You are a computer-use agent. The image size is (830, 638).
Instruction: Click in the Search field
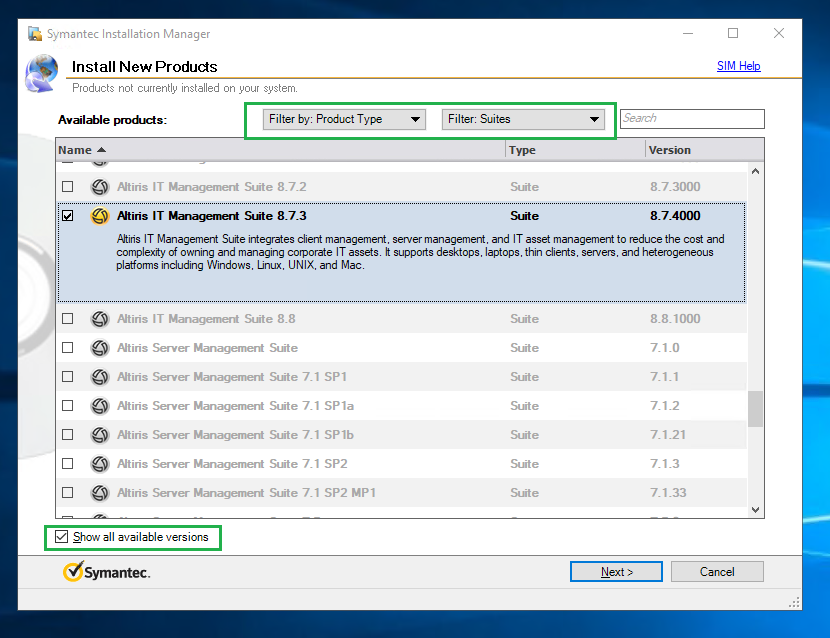[692, 119]
